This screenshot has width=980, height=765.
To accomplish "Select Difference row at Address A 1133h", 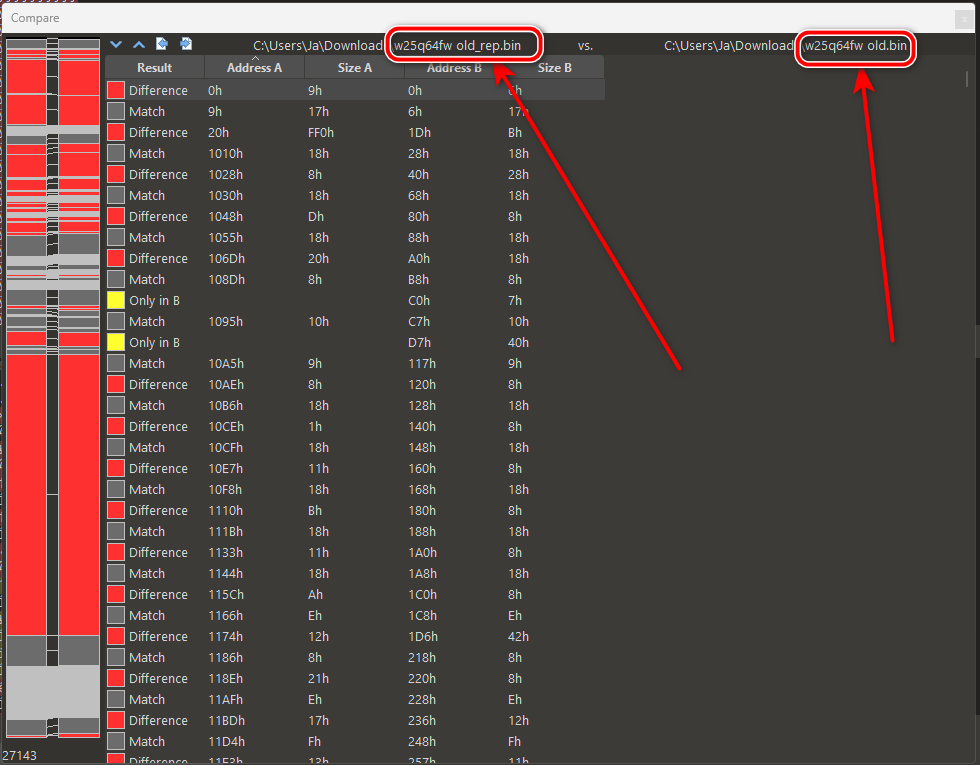I will pyautogui.click(x=355, y=552).
